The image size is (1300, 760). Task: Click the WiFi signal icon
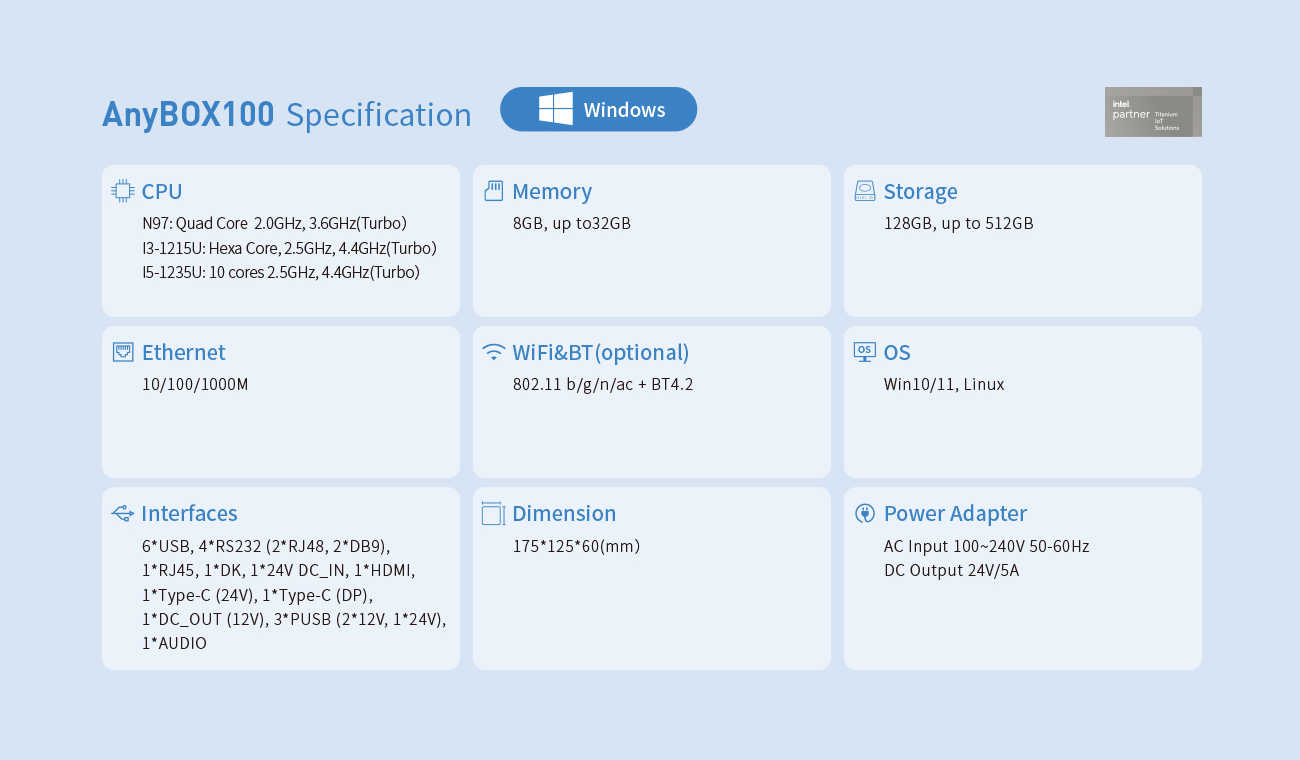493,352
